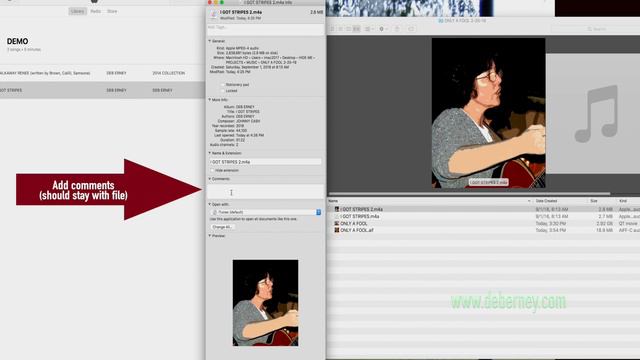Screen dimensions: 640x360
Task: Select Finder column view button
Action: [348, 29]
